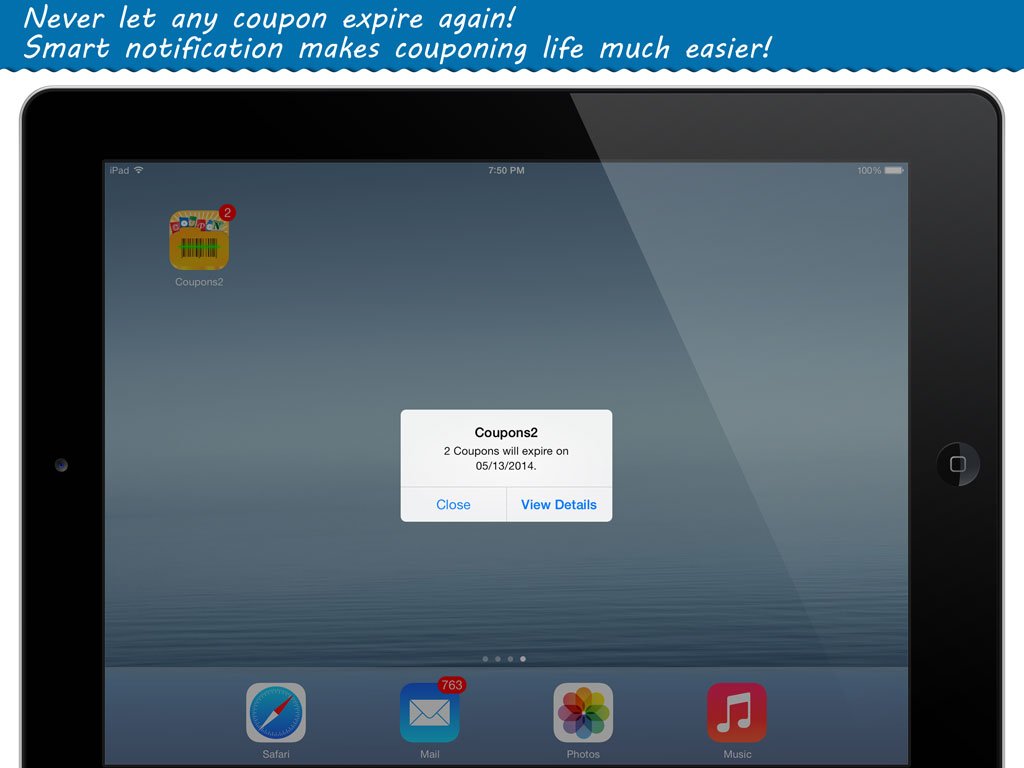The width and height of the screenshot is (1024, 768).
Task: Open the Photos app icon
Action: coord(583,712)
